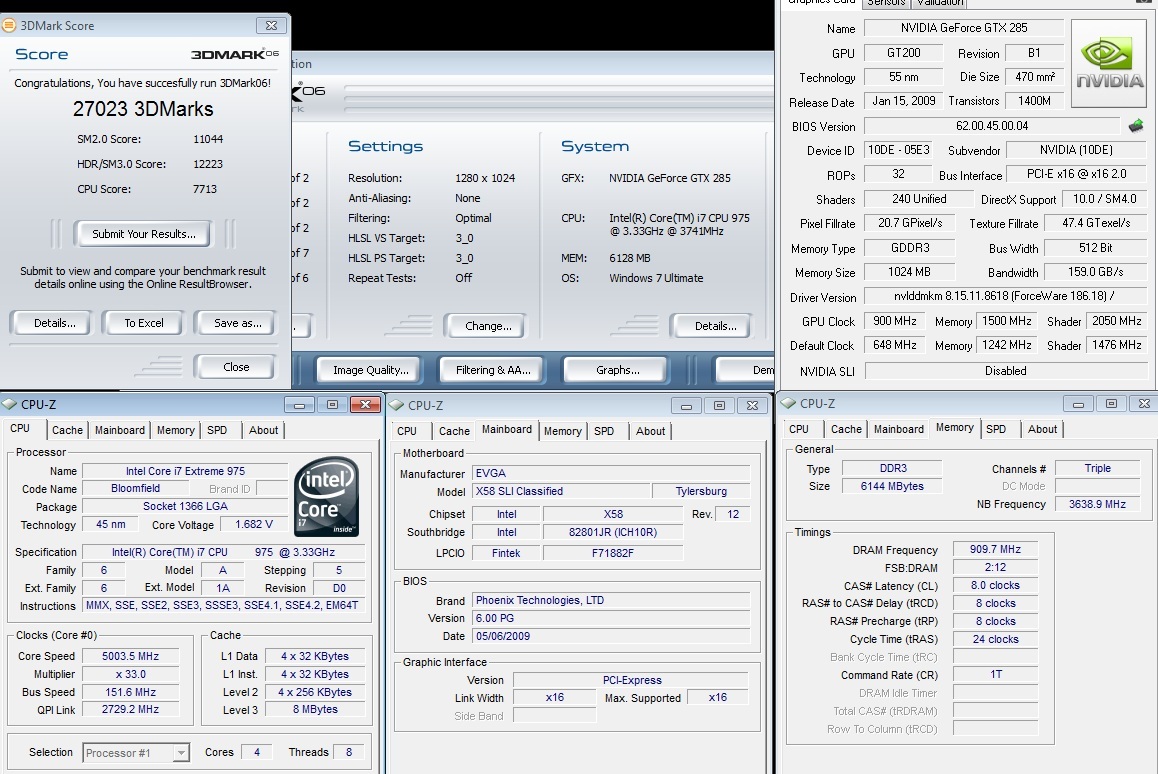Click the Instructions field listing MMX, SSE
Screen dimensions: 1158x774
(x=222, y=606)
